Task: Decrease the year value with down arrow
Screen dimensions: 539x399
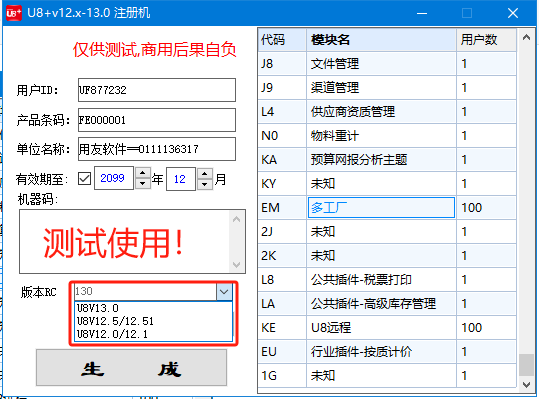Action: point(143,184)
